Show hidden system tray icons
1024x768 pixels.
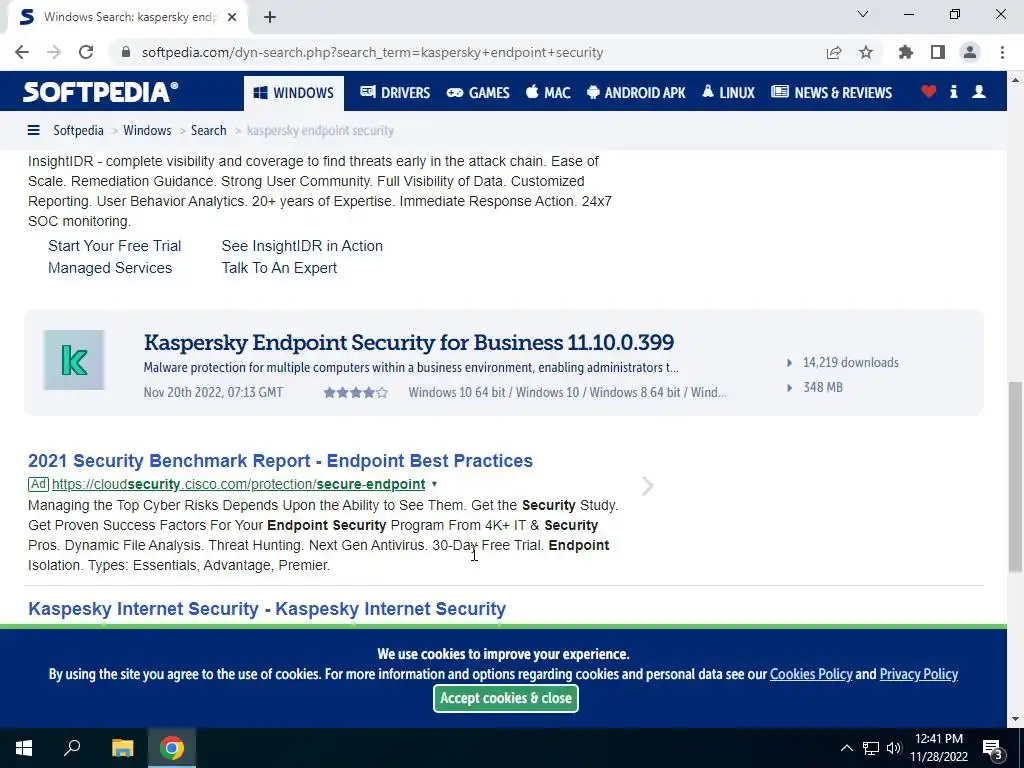point(846,748)
